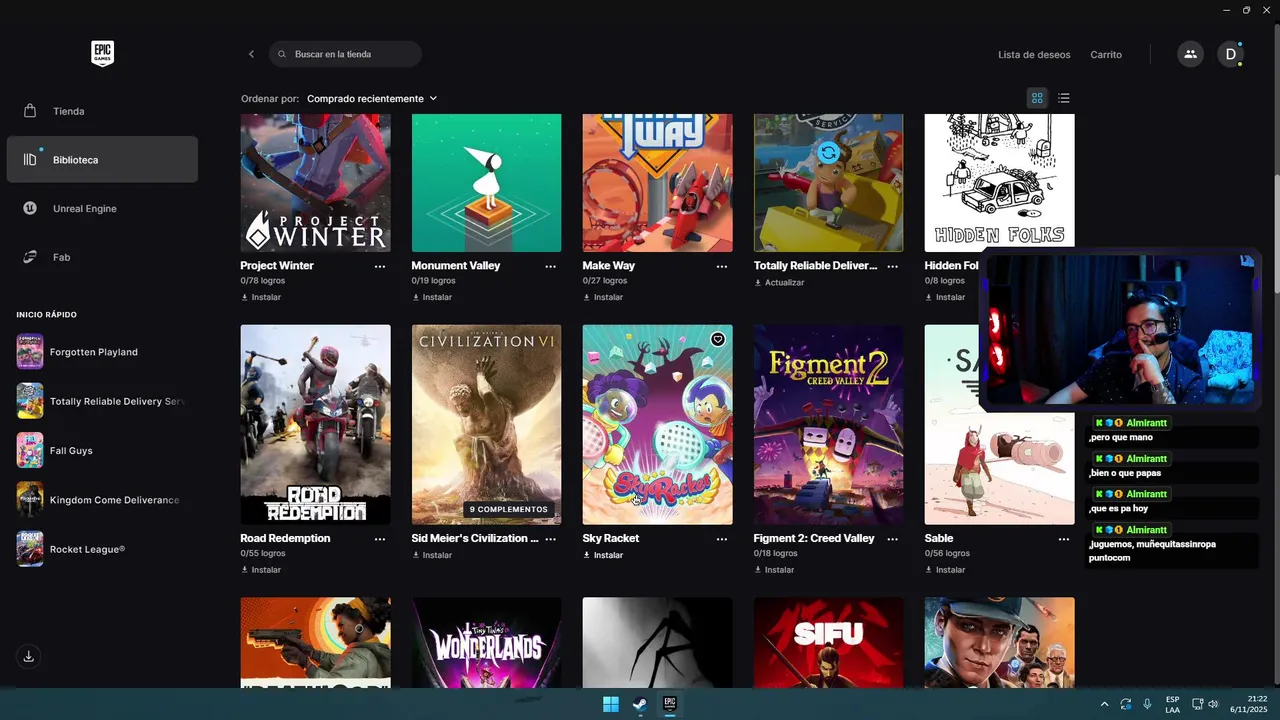This screenshot has height=720, width=1280.
Task: Launch Kingdom Come Deliverance from quick launch
Action: pos(102,500)
